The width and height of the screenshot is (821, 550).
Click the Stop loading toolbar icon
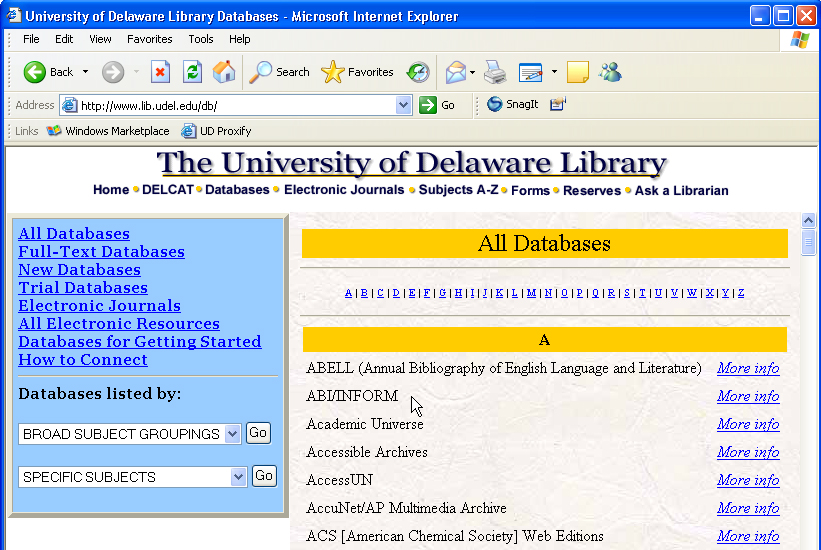[160, 72]
